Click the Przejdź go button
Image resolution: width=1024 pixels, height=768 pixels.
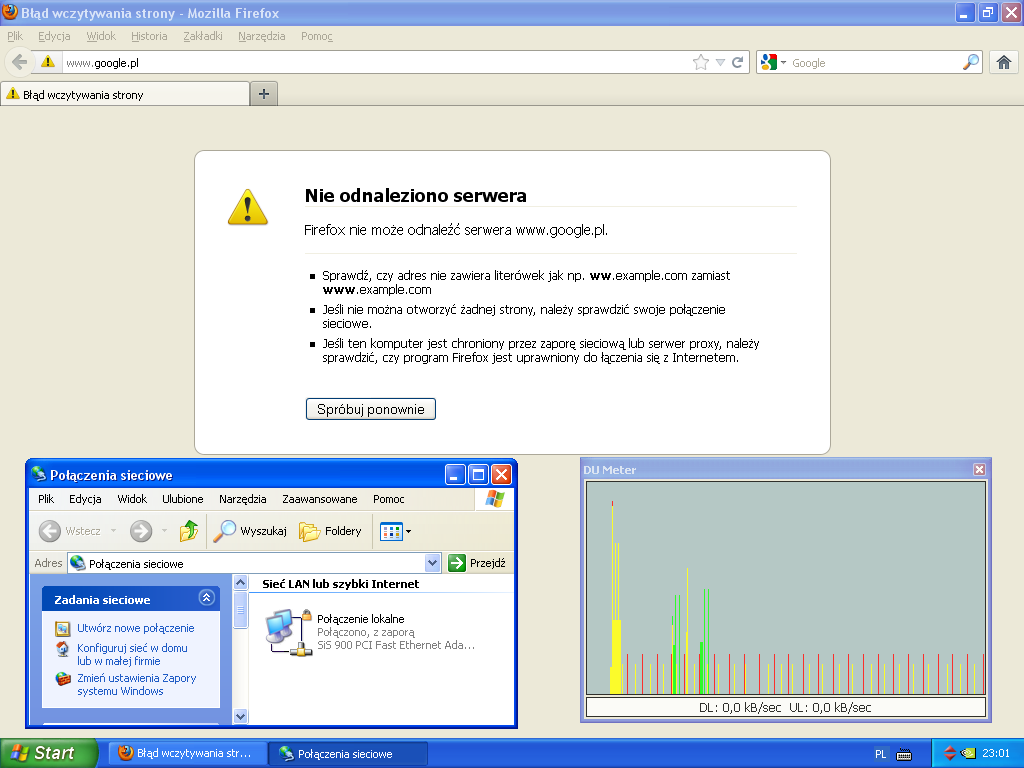pos(477,563)
